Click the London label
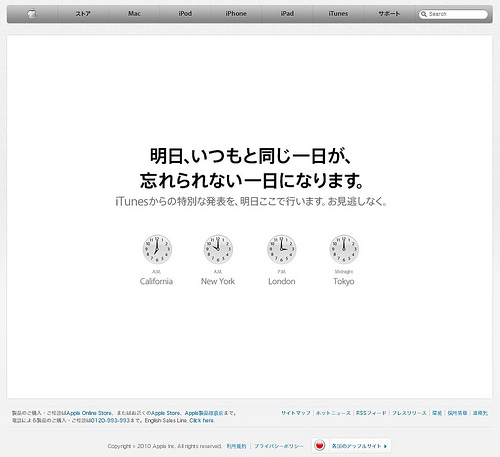The width and height of the screenshot is (500, 457). click(282, 281)
